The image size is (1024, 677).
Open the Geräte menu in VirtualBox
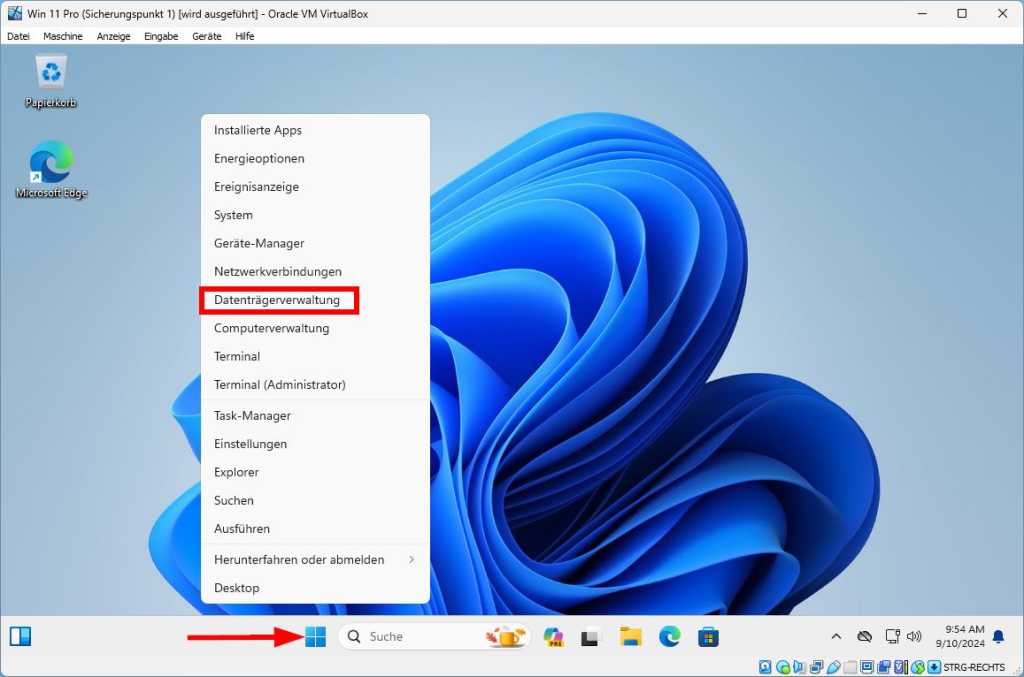[206, 36]
